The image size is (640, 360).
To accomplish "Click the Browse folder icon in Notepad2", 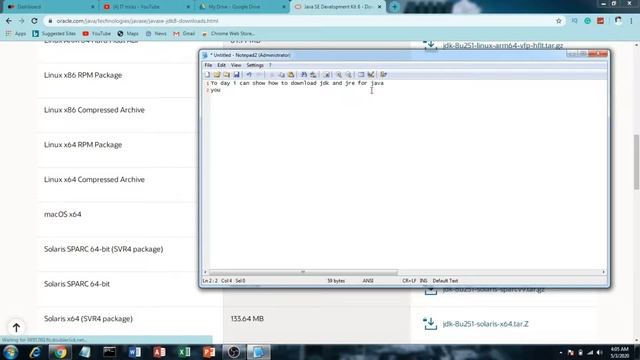I will (x=227, y=75).
